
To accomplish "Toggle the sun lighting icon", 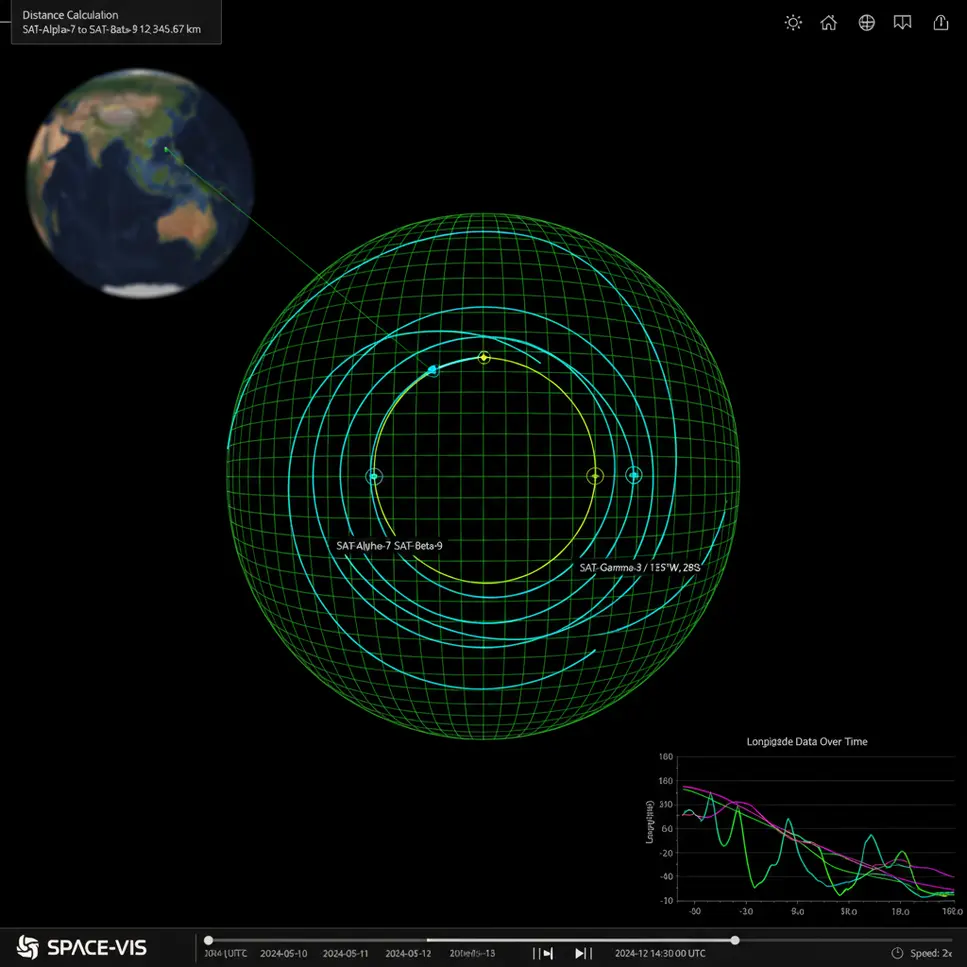I will 793,23.
